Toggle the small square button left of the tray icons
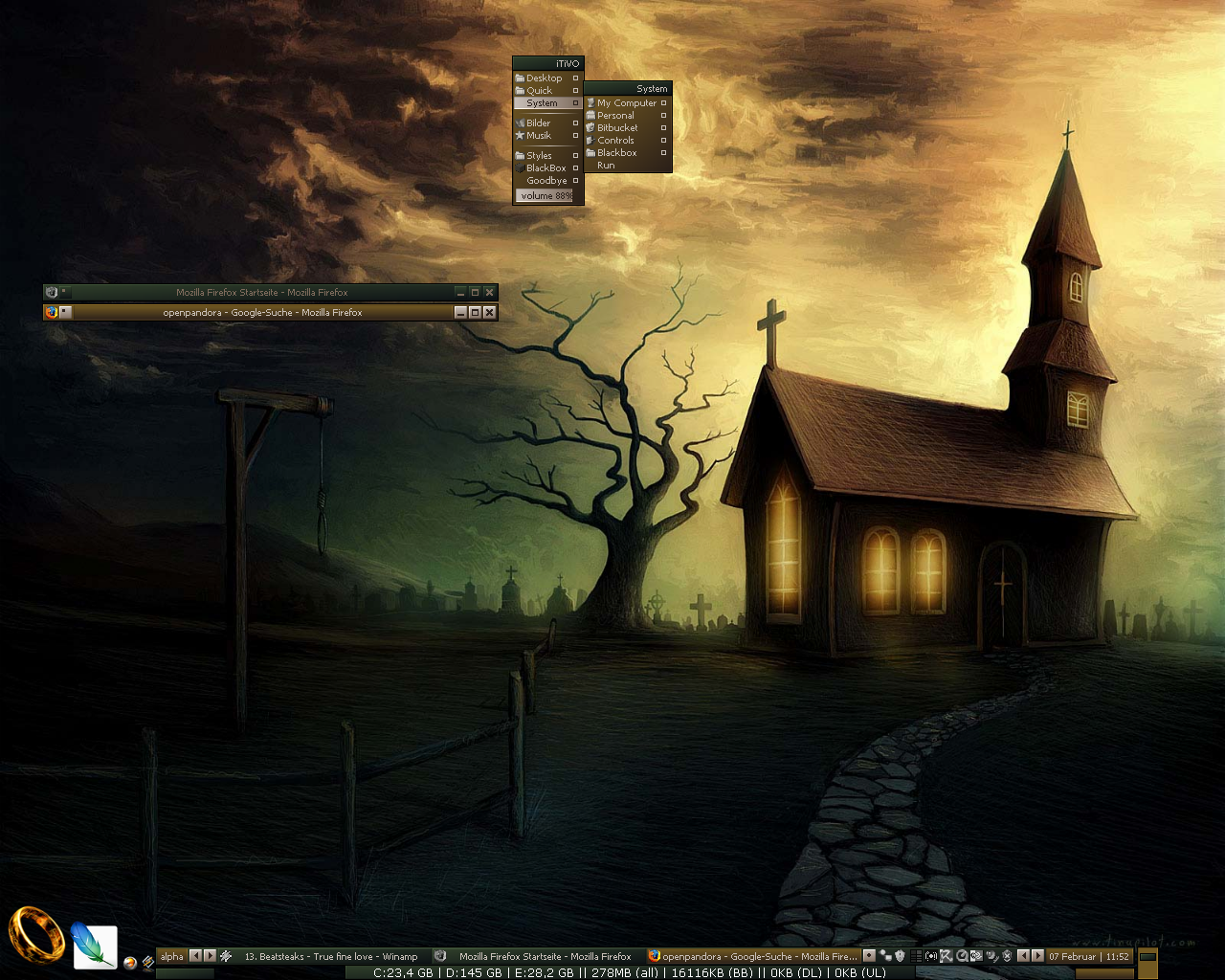 click(869, 955)
